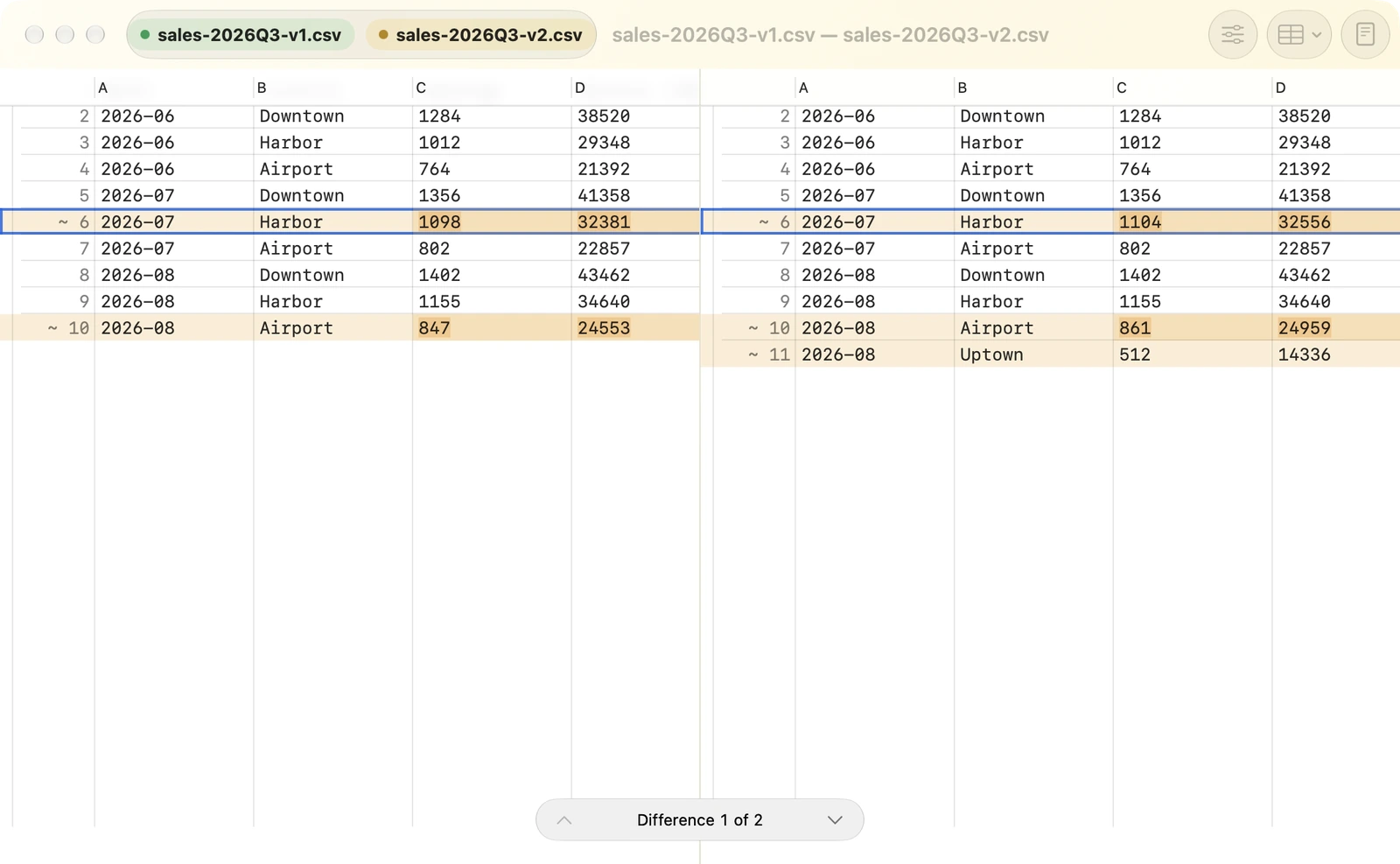Click column C header in the left pane

421,88
